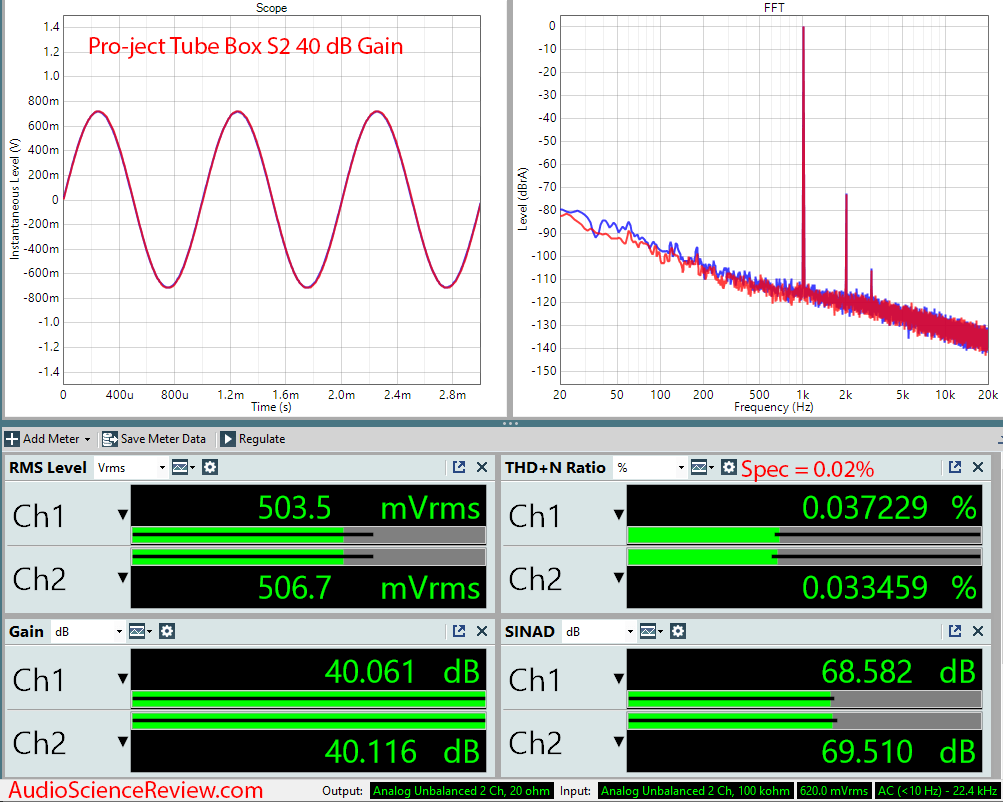Click the 'Instantaneous Level (V)' axis label

pos(14,200)
